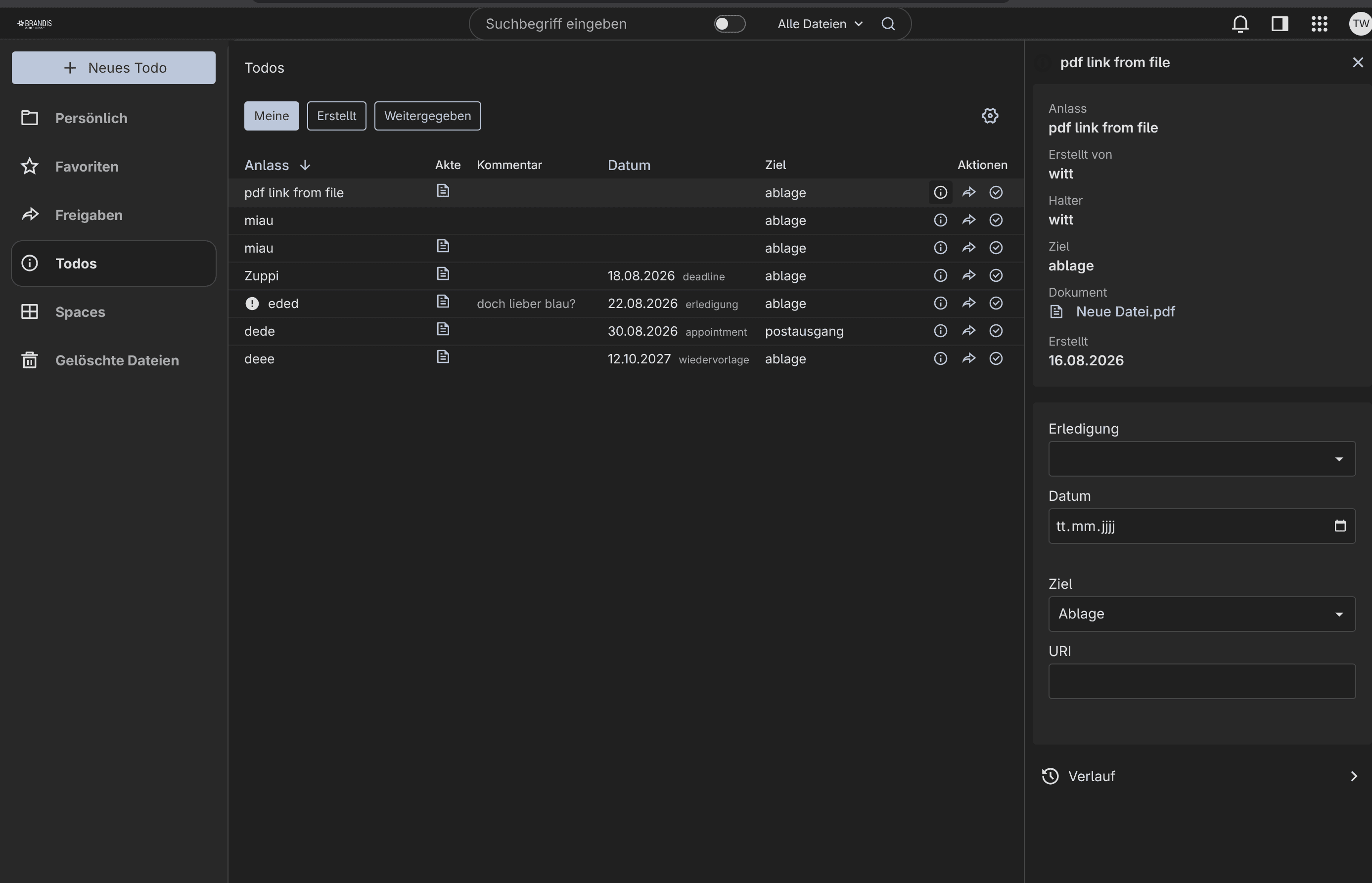Viewport: 1372px width, 883px height.
Task: Open the file icon in deee row
Action: click(443, 356)
